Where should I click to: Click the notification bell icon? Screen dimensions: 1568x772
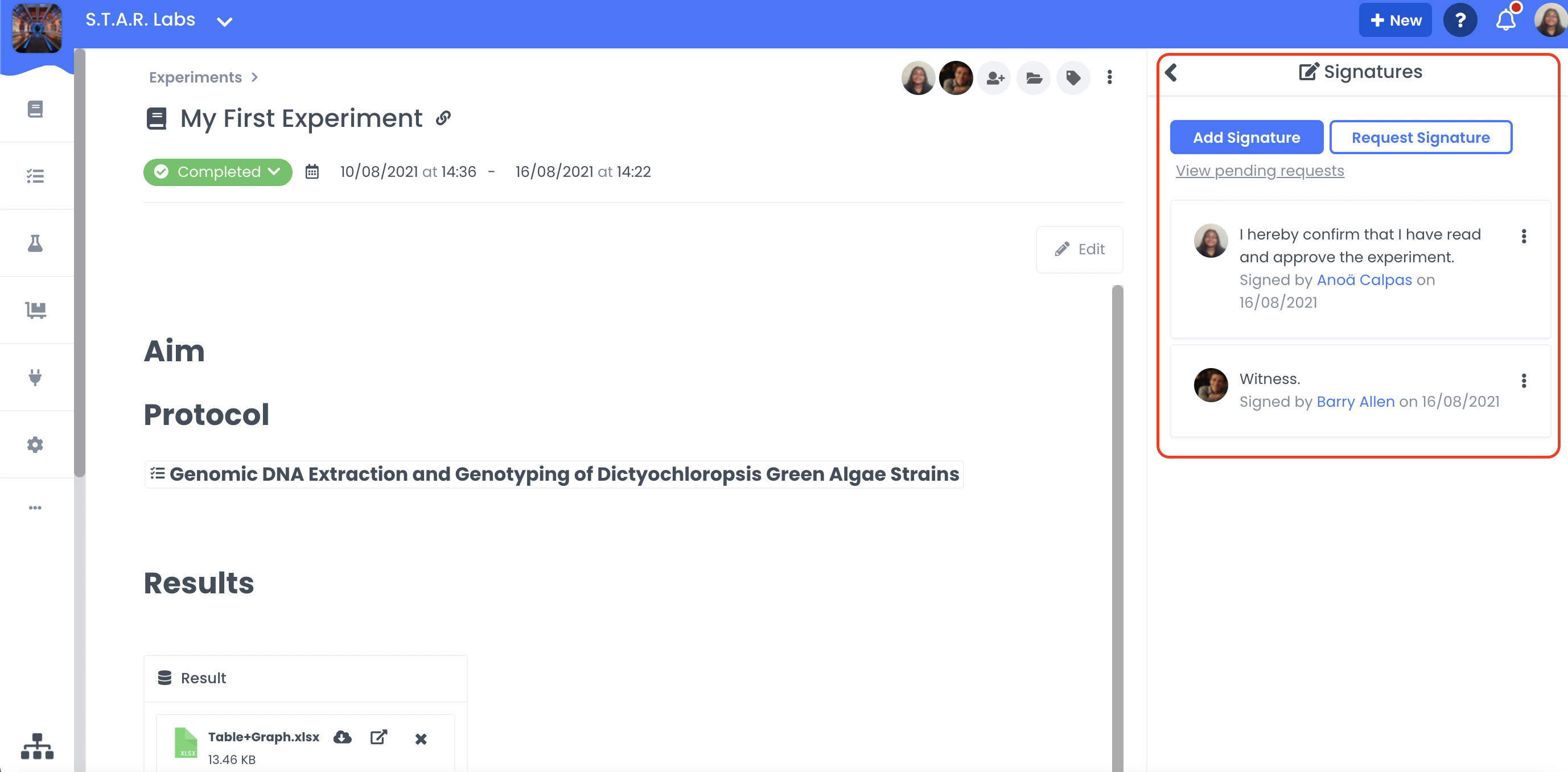(1505, 20)
